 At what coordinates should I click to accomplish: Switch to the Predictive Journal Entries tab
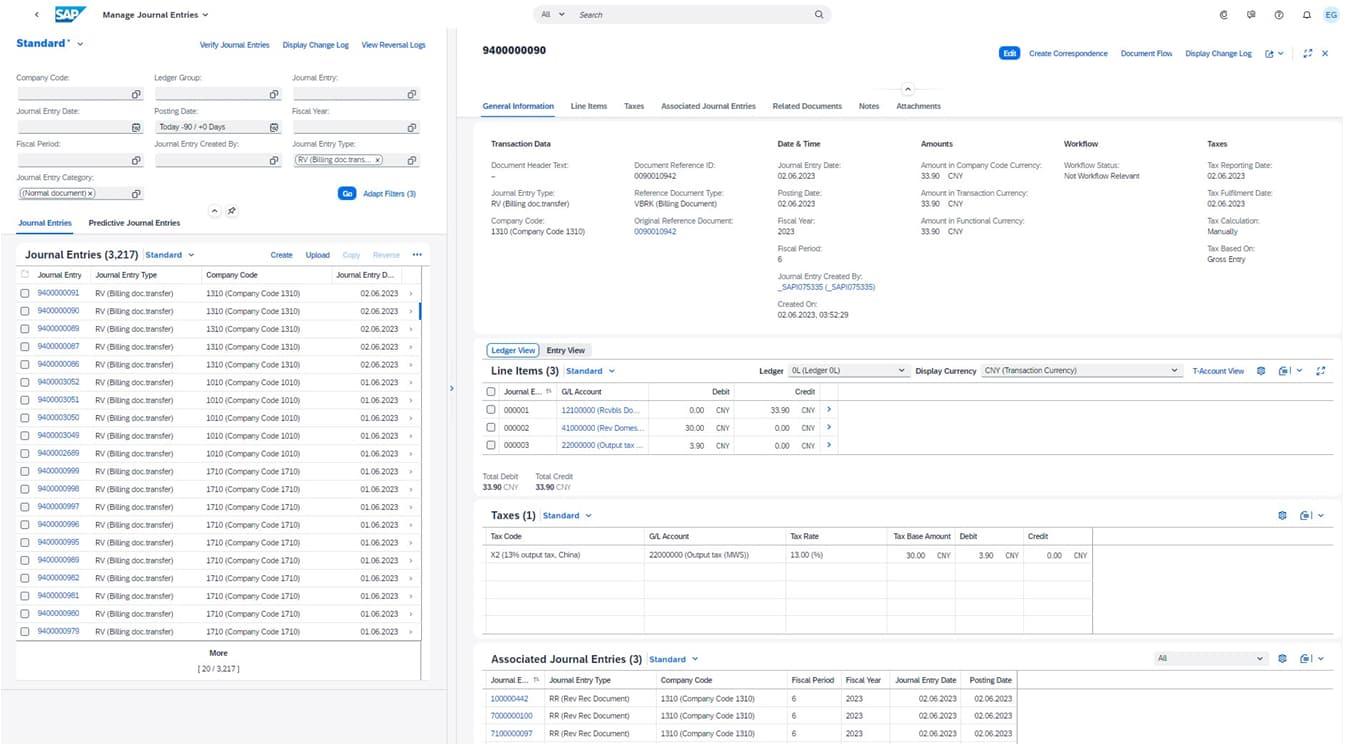click(x=134, y=223)
